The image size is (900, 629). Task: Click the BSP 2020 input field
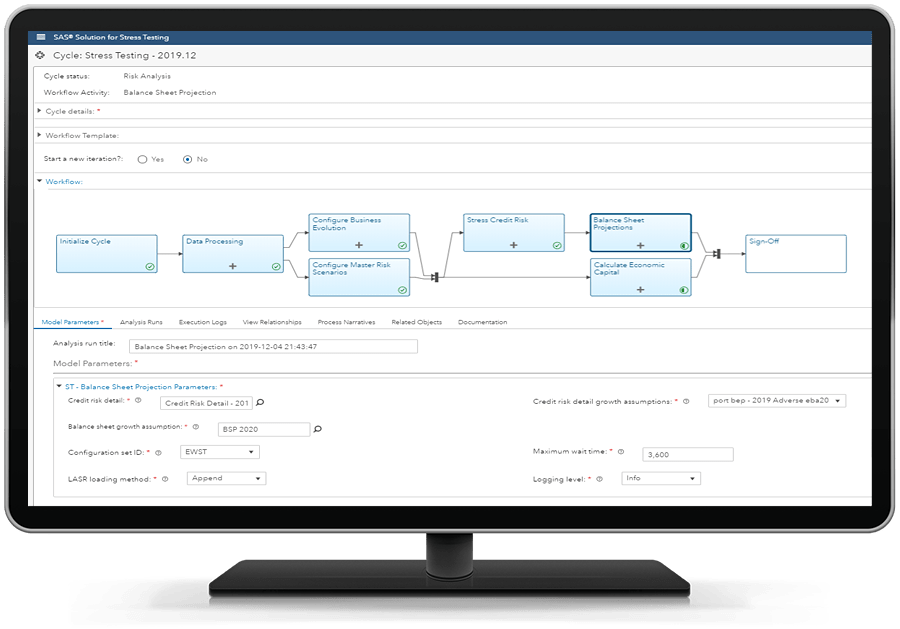click(264, 429)
